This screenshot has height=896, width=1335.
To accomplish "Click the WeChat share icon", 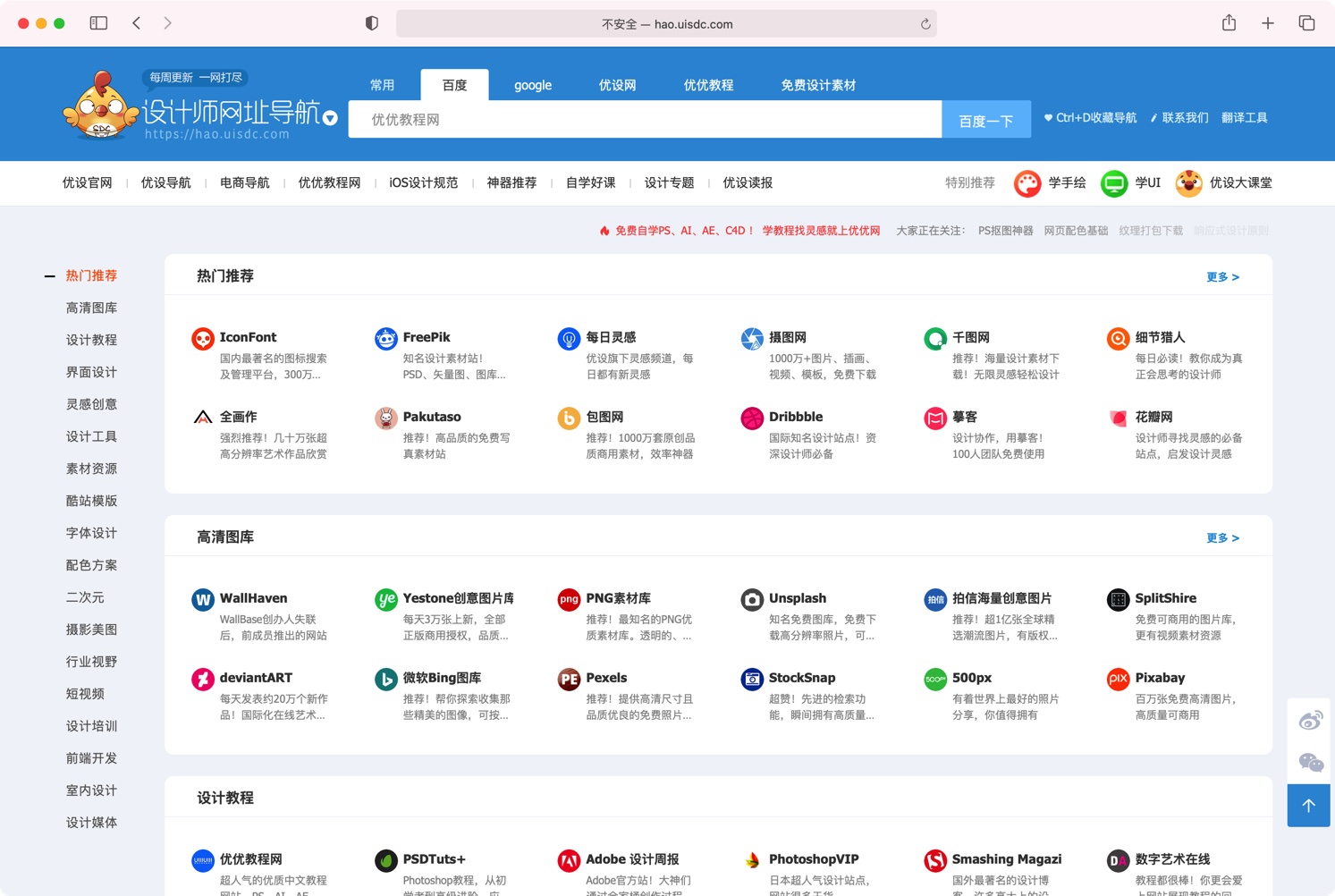I will pyautogui.click(x=1310, y=763).
